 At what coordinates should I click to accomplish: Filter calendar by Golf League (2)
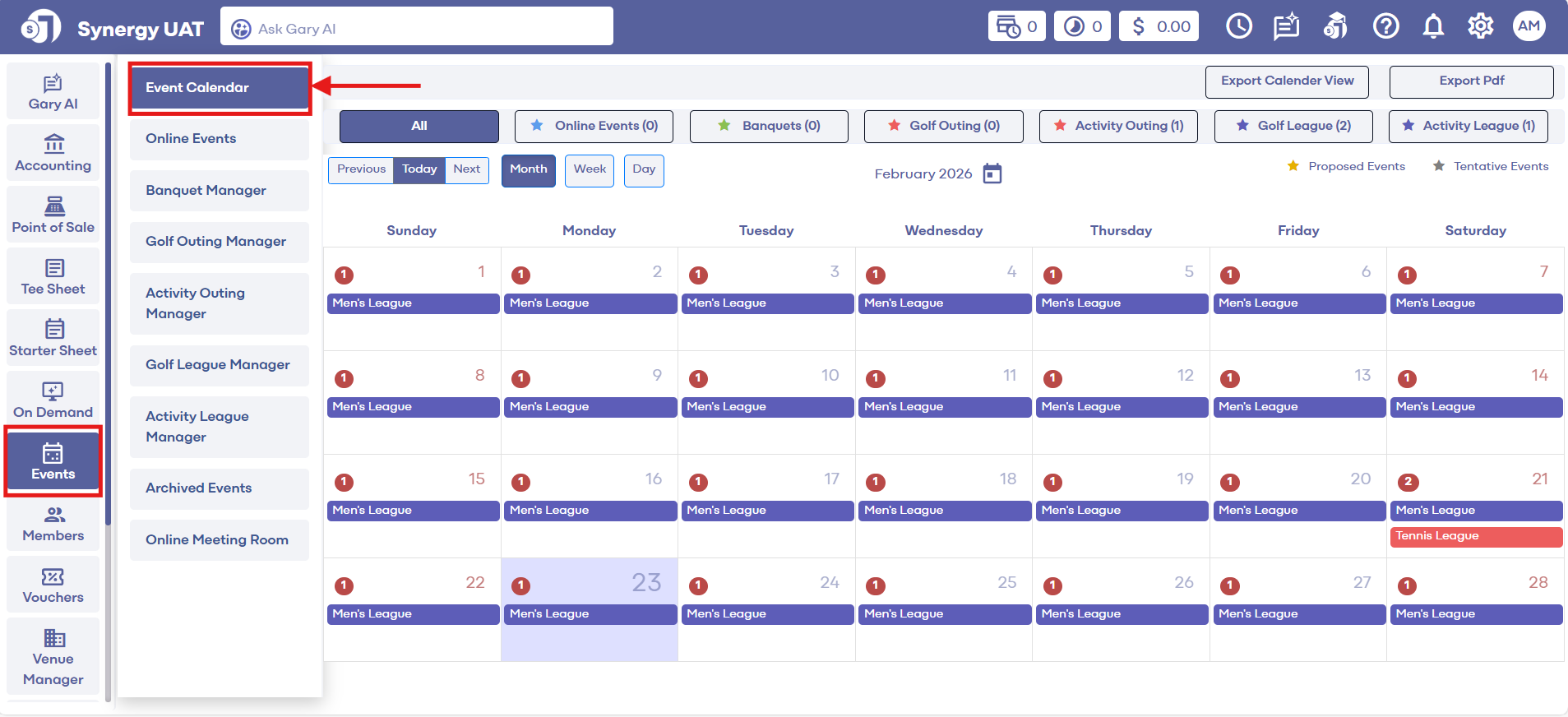point(1293,126)
